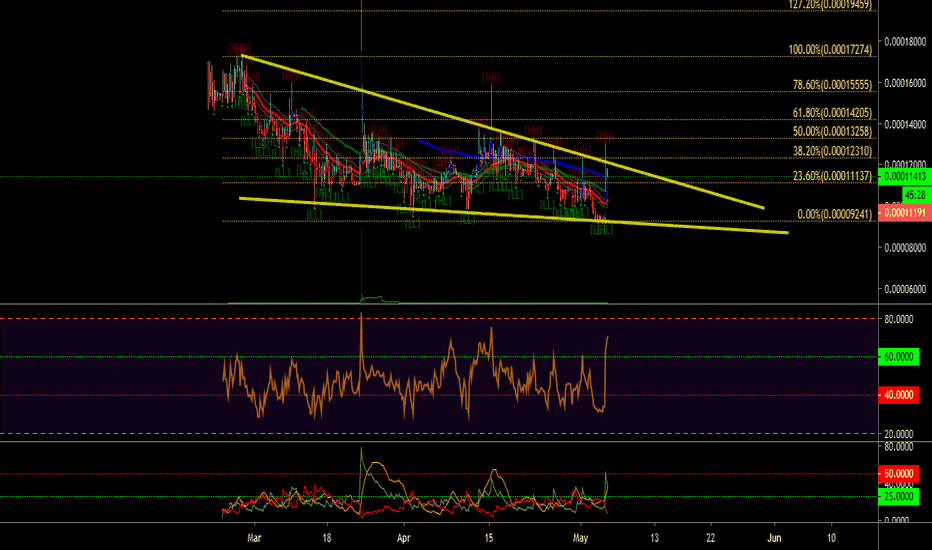Click the May label on the time axis
The width and height of the screenshot is (932, 550).
[580, 538]
